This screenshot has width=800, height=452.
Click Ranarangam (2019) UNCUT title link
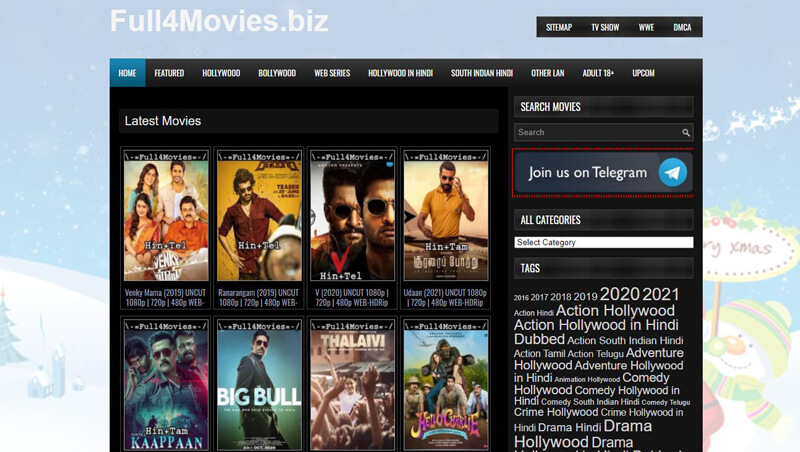[259, 297]
